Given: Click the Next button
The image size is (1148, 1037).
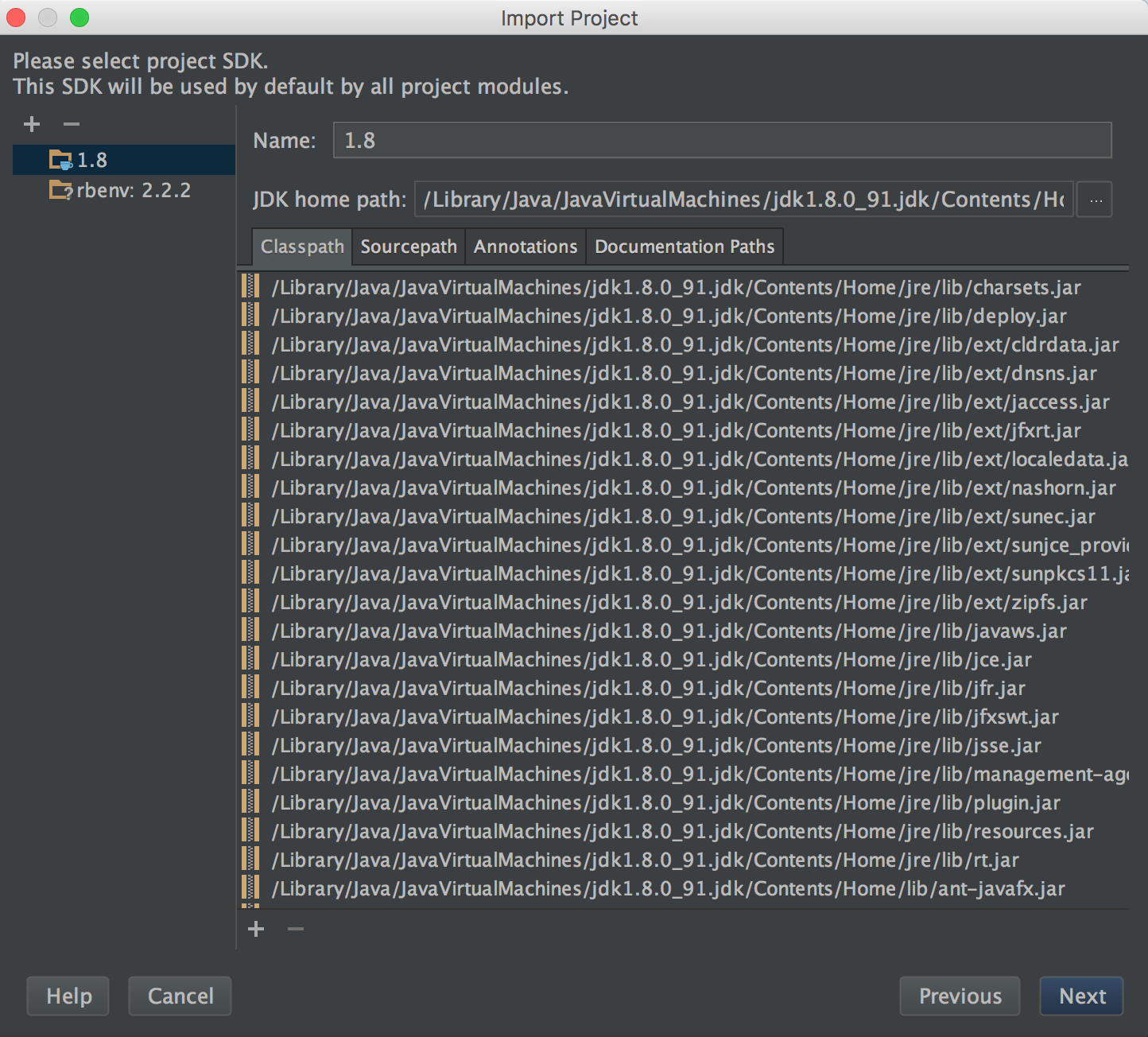Looking at the screenshot, I should 1081,996.
